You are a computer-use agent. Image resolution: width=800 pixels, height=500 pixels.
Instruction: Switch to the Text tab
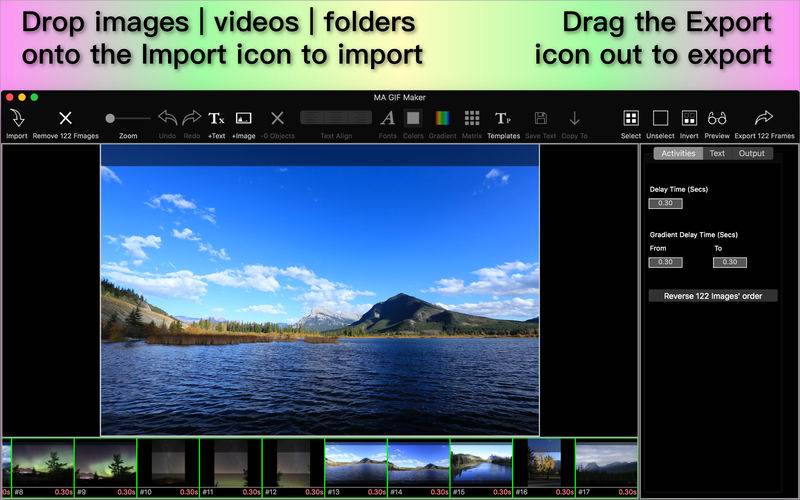click(717, 153)
